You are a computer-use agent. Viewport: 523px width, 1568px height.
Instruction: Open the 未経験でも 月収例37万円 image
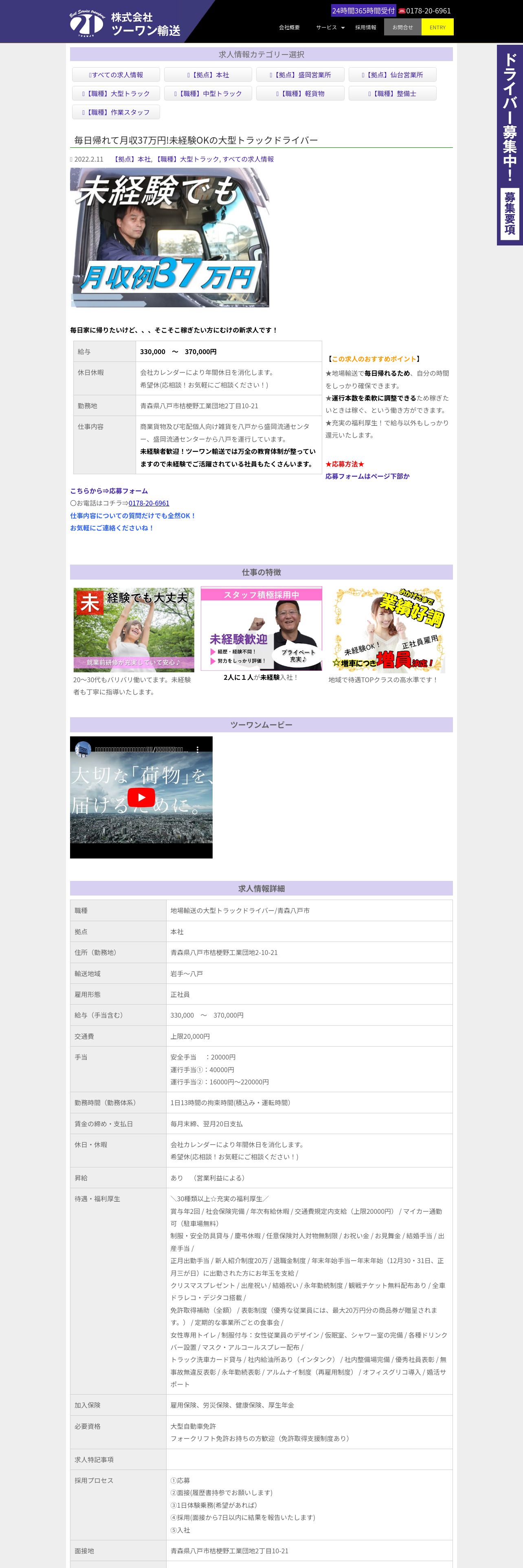[170, 238]
